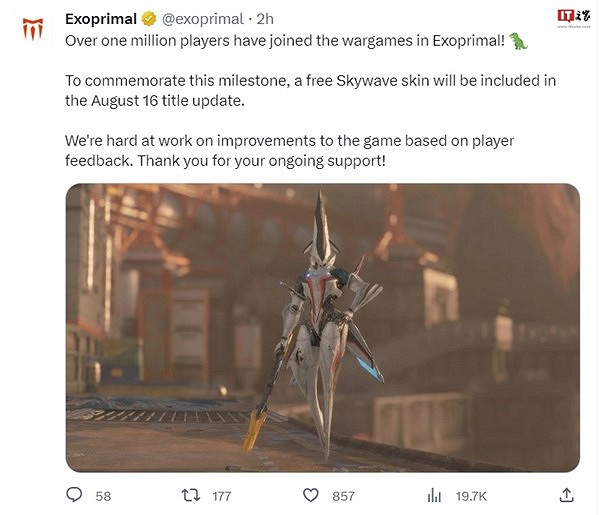Click the gold verified badge icon
600x515 pixels.
pyautogui.click(x=149, y=19)
